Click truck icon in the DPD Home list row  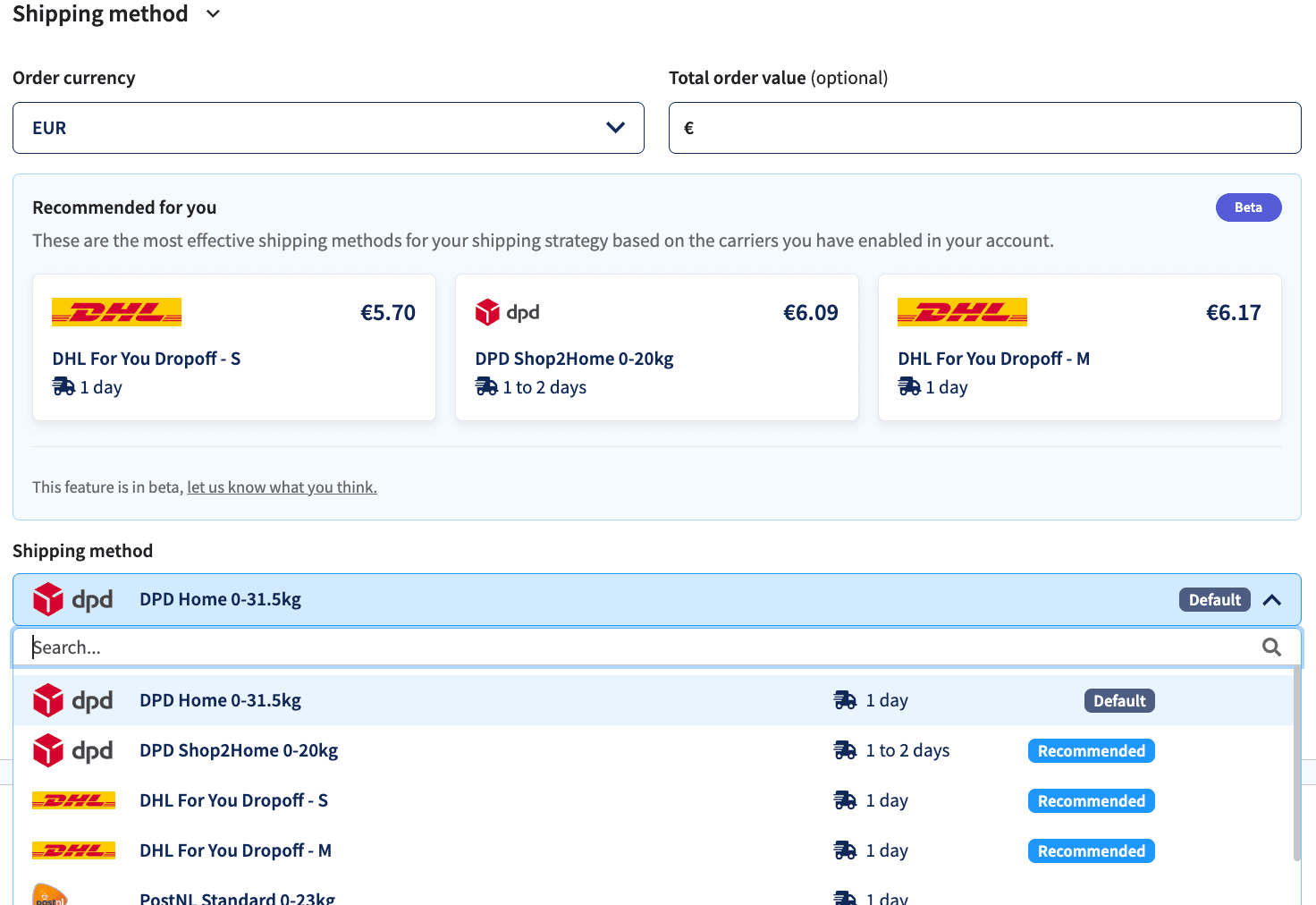(x=845, y=700)
